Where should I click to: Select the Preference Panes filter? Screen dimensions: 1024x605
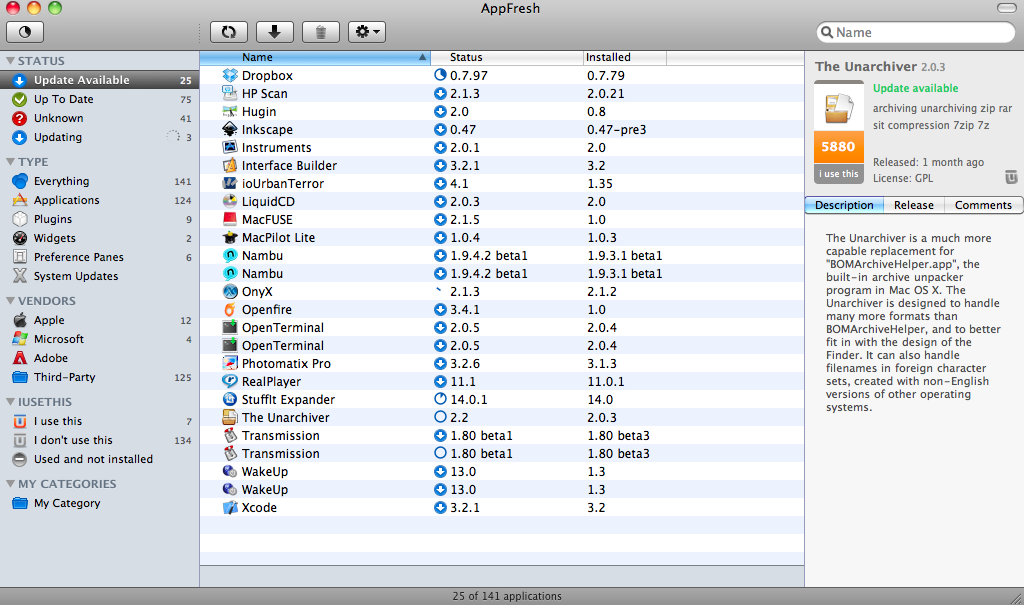tap(99, 257)
